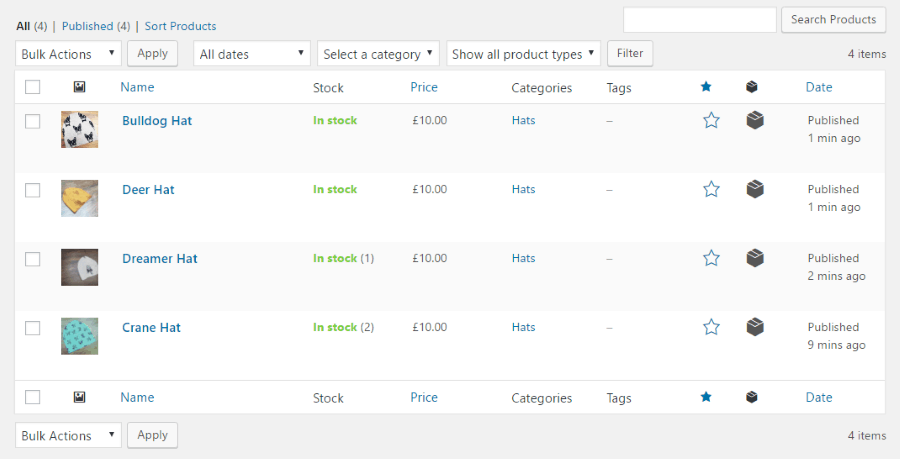Click the Stock column header text
900x459 pixels.
pyautogui.click(x=328, y=88)
